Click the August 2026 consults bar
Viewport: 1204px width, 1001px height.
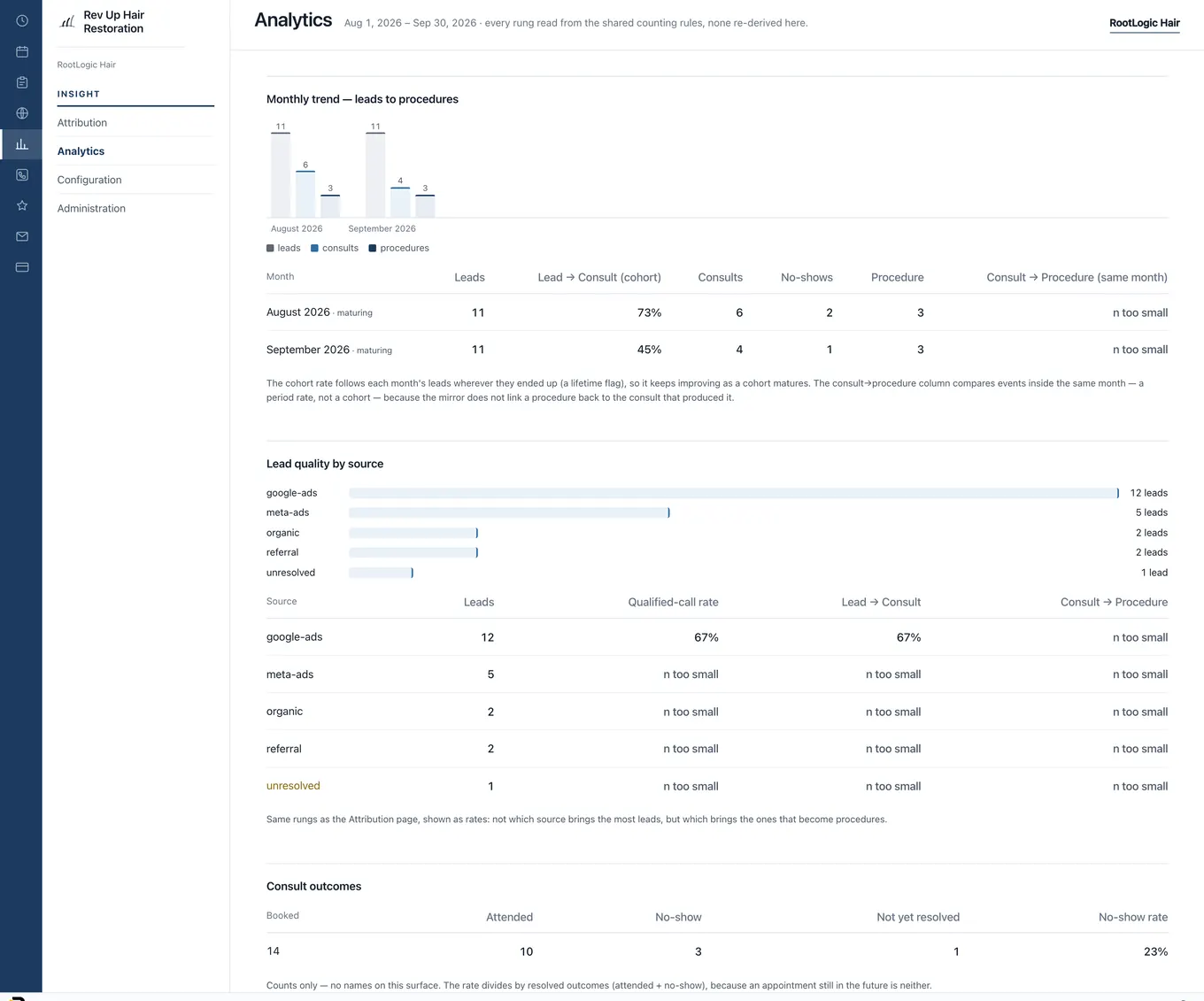305,195
